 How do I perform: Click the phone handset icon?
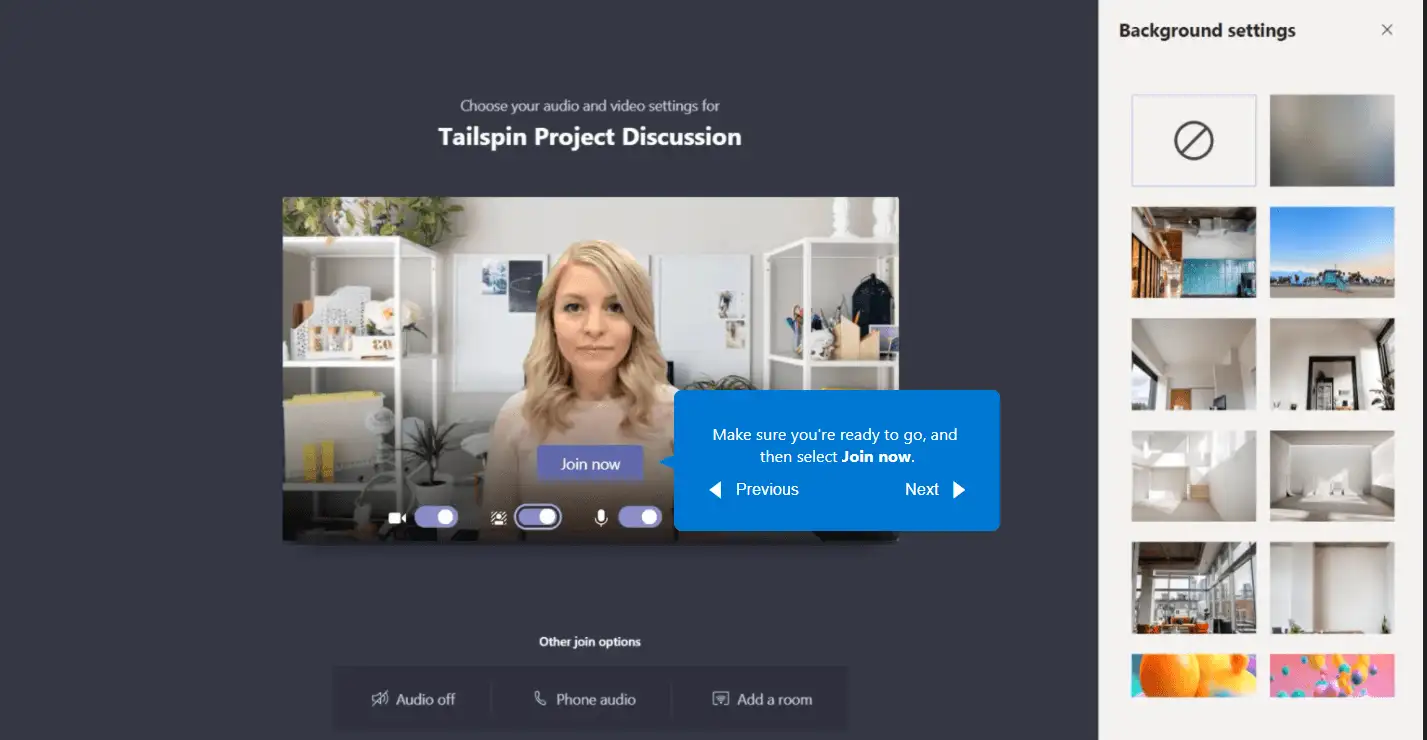click(x=540, y=699)
